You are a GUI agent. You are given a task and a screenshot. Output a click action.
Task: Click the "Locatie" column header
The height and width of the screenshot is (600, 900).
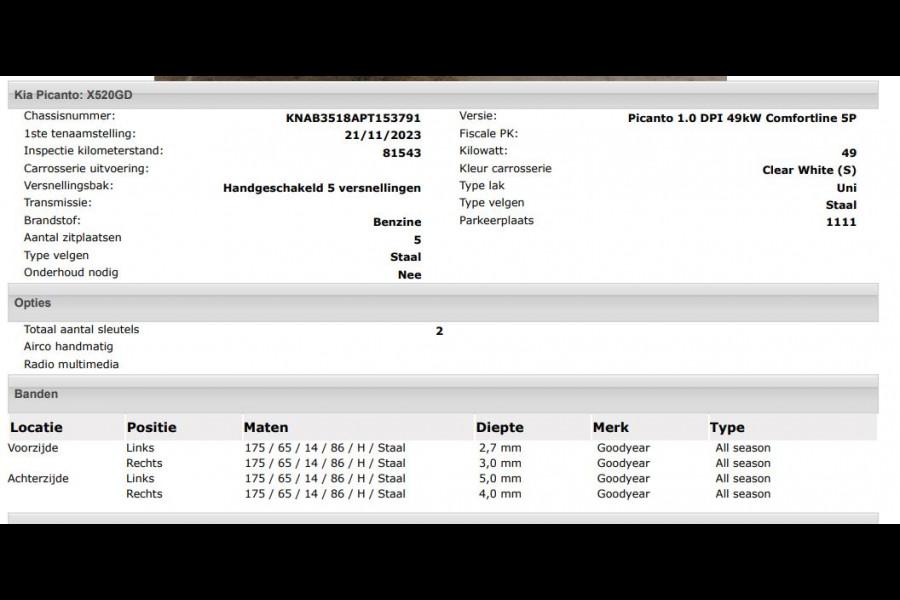coord(36,427)
